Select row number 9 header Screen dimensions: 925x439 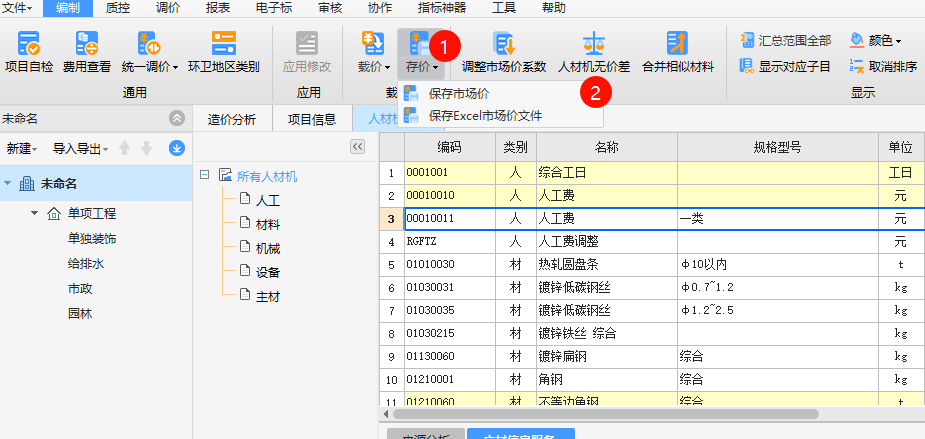[391, 356]
